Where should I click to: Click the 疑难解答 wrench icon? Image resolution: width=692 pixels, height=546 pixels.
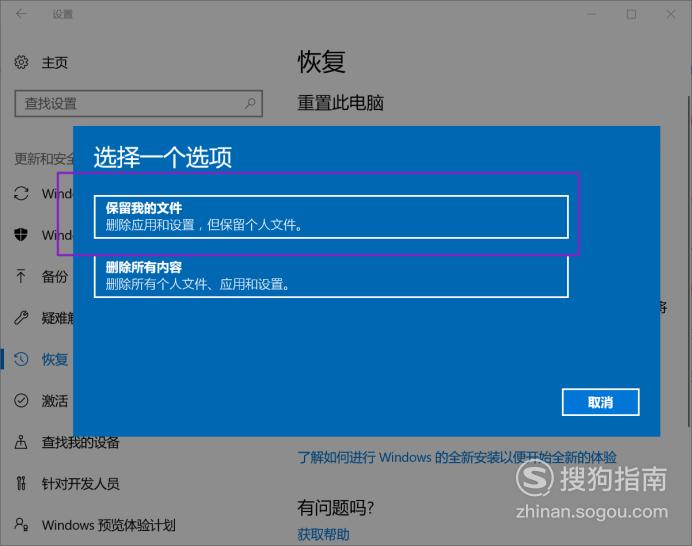coord(21,317)
